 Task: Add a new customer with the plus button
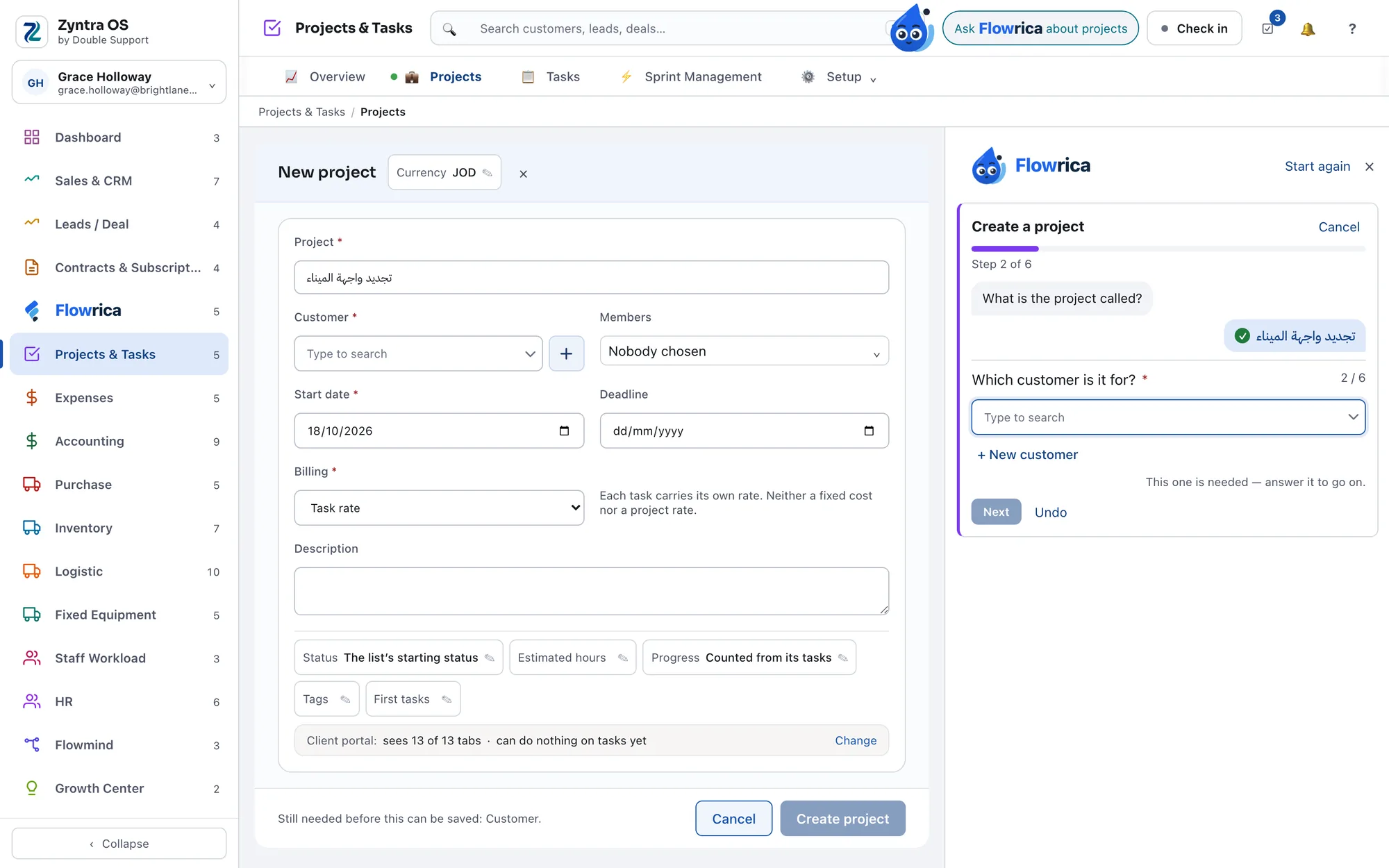click(566, 353)
